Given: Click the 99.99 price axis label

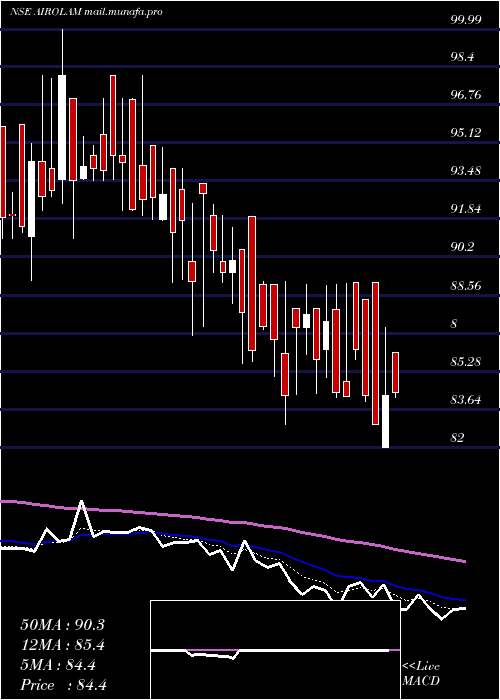Looking at the screenshot, I should click(466, 19).
